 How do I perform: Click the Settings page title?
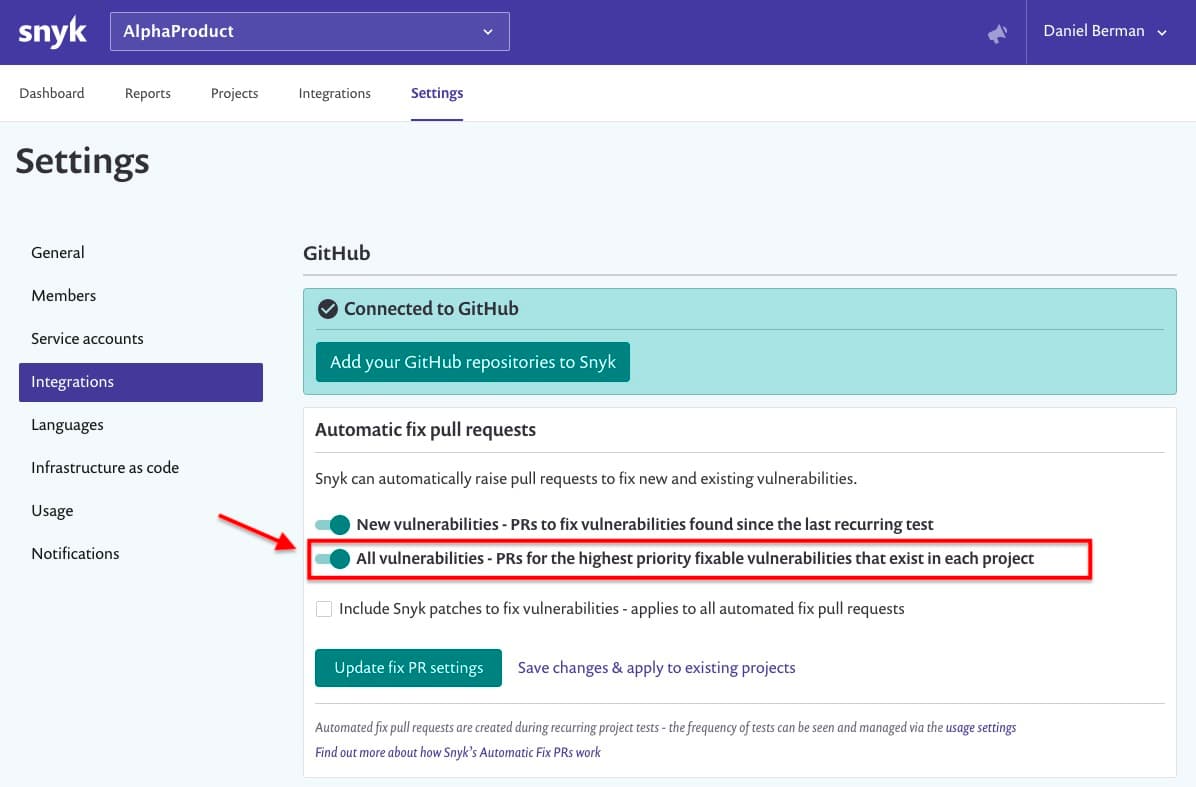tap(82, 162)
